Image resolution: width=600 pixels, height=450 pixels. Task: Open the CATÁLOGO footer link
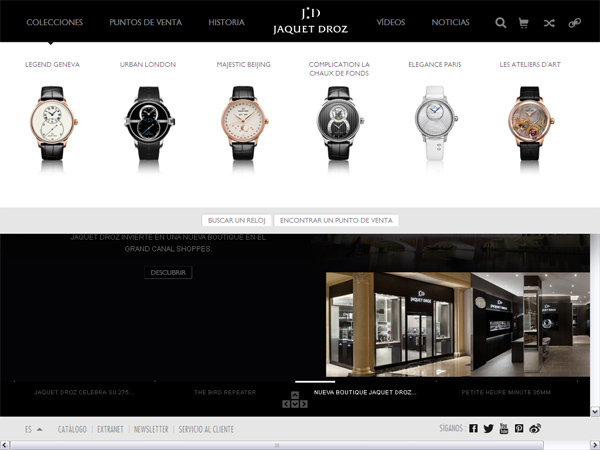coord(72,429)
